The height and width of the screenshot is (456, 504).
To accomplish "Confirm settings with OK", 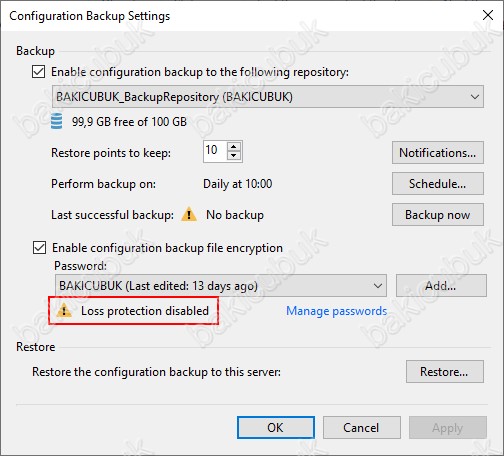I will [276, 428].
